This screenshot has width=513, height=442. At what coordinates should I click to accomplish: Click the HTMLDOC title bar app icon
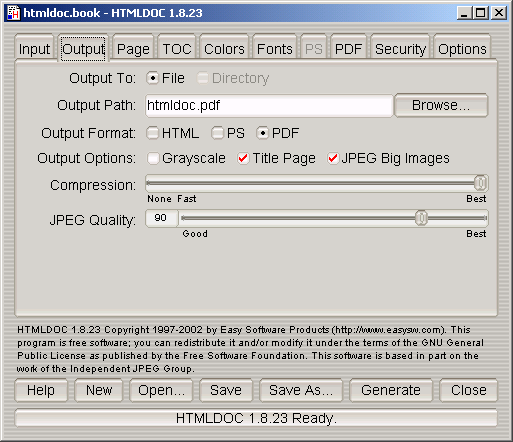[x=14, y=13]
